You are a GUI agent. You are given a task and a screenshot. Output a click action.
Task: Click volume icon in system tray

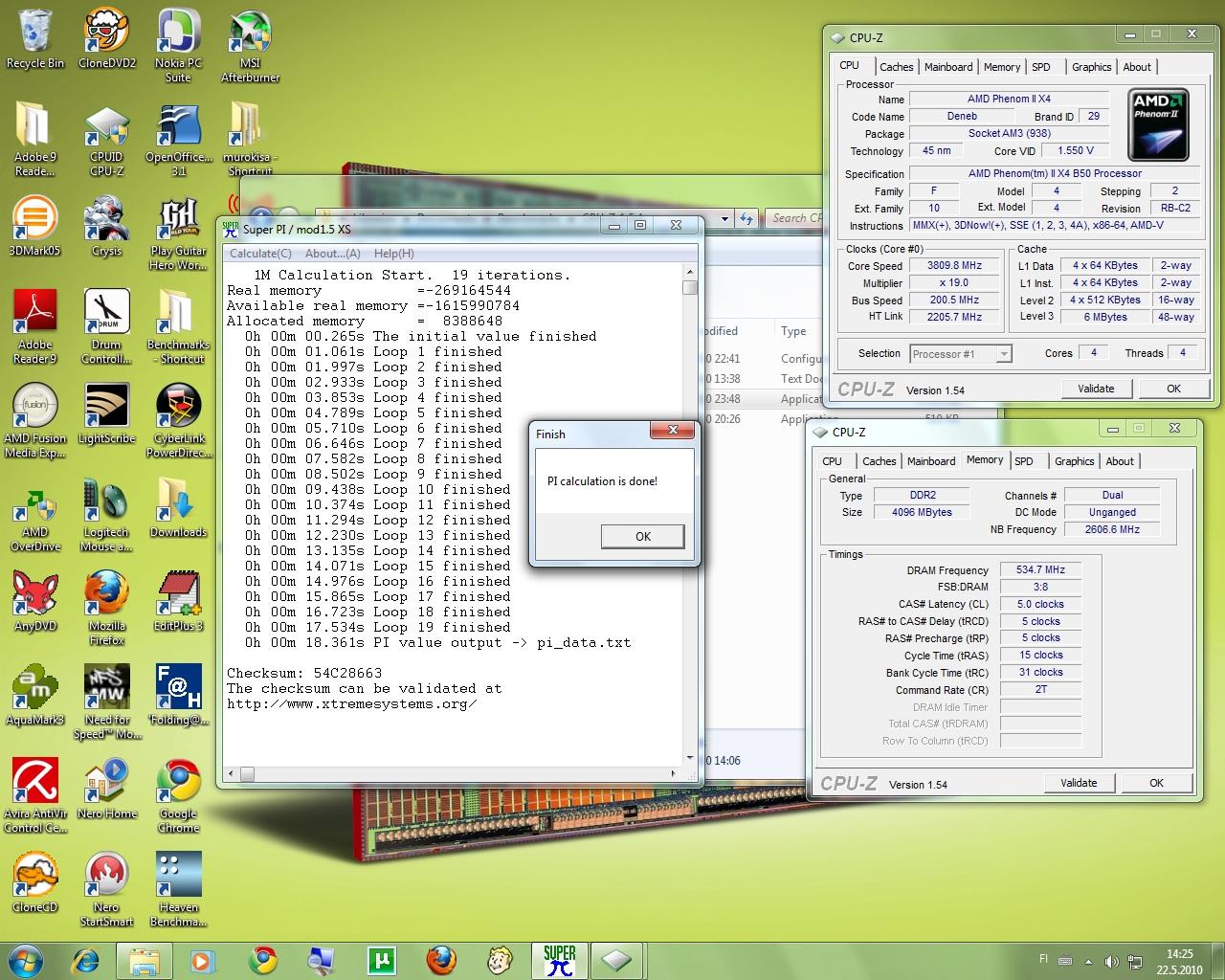(1111, 962)
